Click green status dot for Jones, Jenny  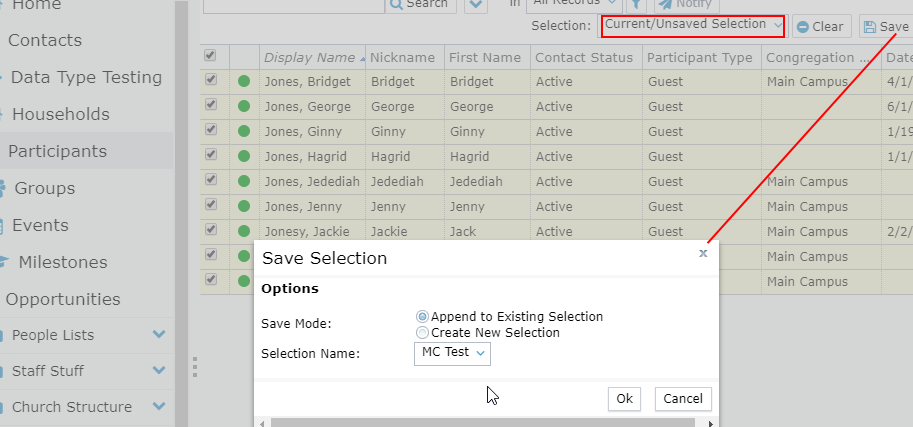coord(244,206)
